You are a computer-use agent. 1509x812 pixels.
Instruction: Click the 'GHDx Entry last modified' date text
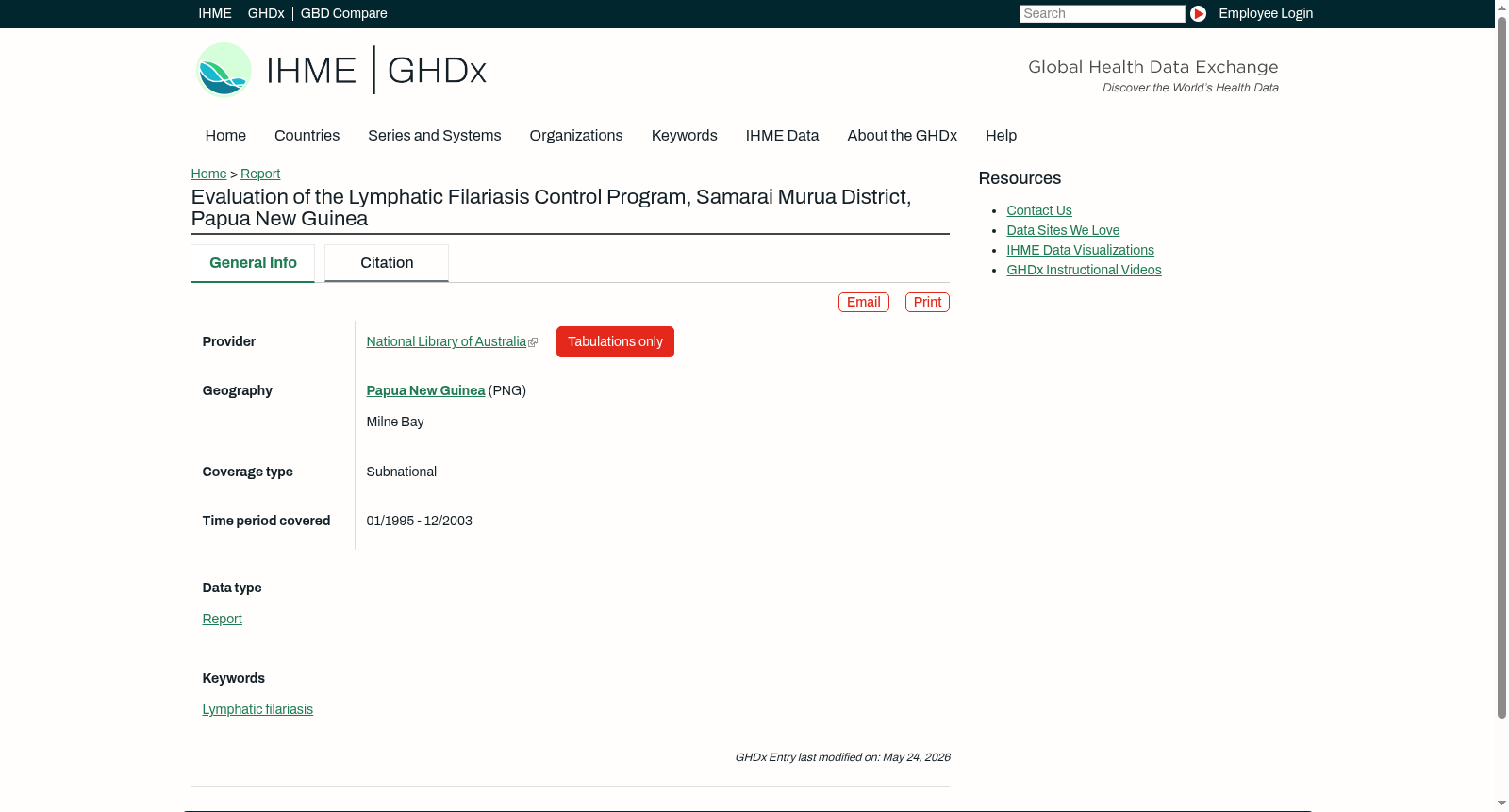[x=842, y=757]
